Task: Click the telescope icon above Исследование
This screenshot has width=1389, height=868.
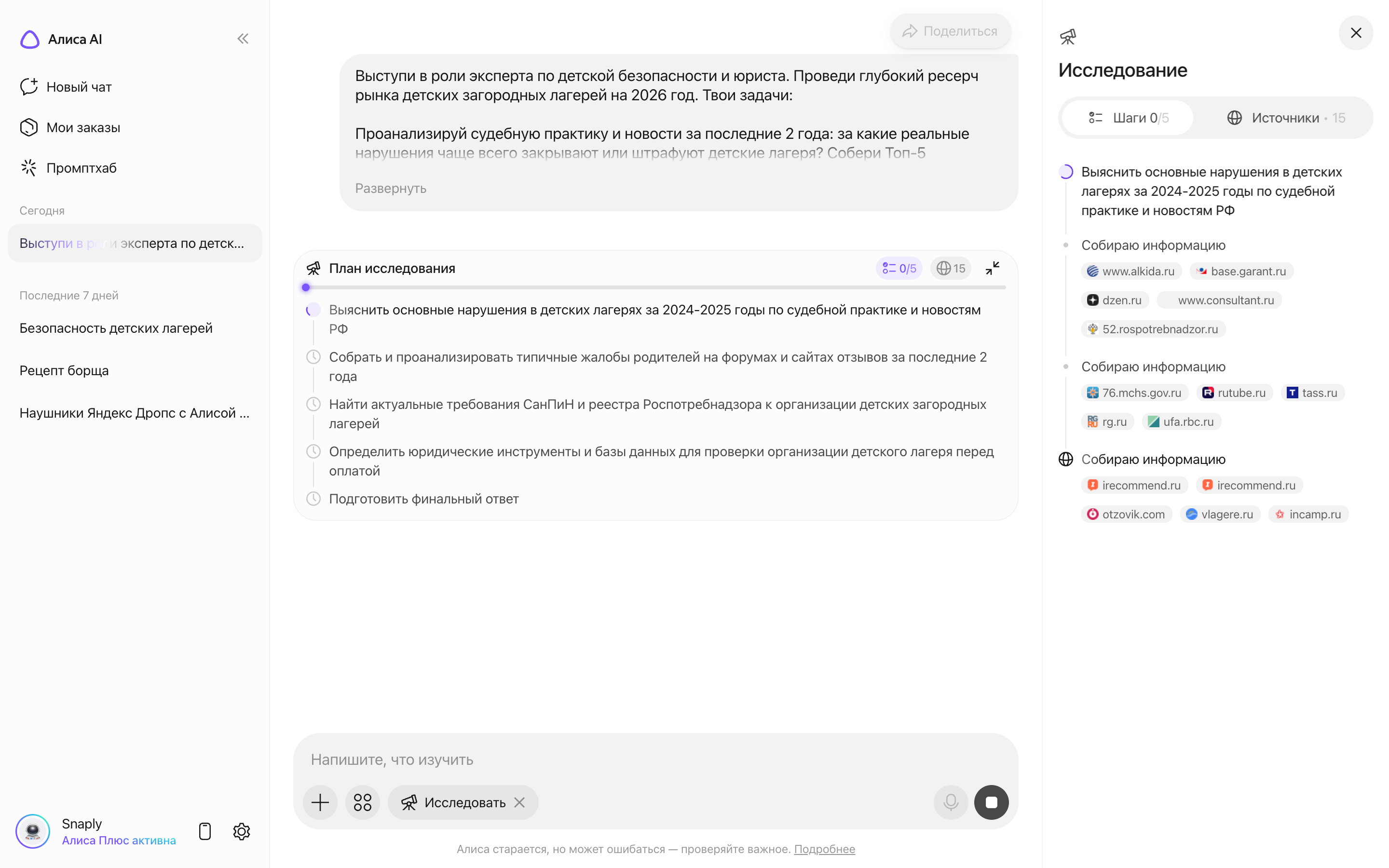Action: click(1068, 37)
